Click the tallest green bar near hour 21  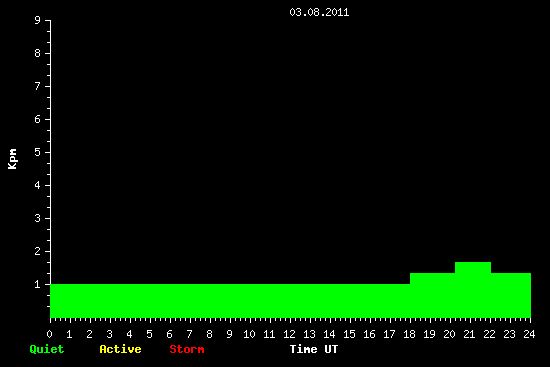pos(473,290)
